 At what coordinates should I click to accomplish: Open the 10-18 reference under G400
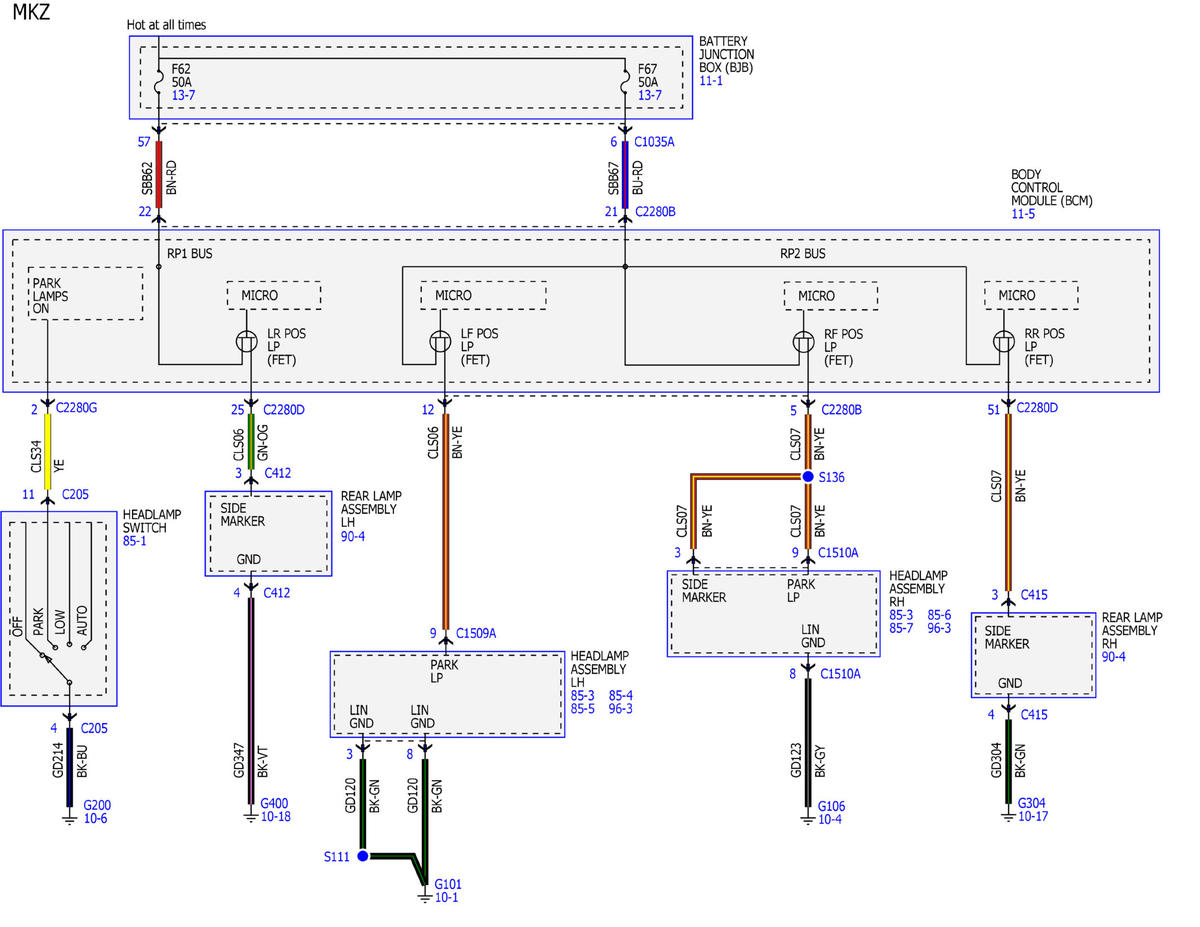[275, 816]
